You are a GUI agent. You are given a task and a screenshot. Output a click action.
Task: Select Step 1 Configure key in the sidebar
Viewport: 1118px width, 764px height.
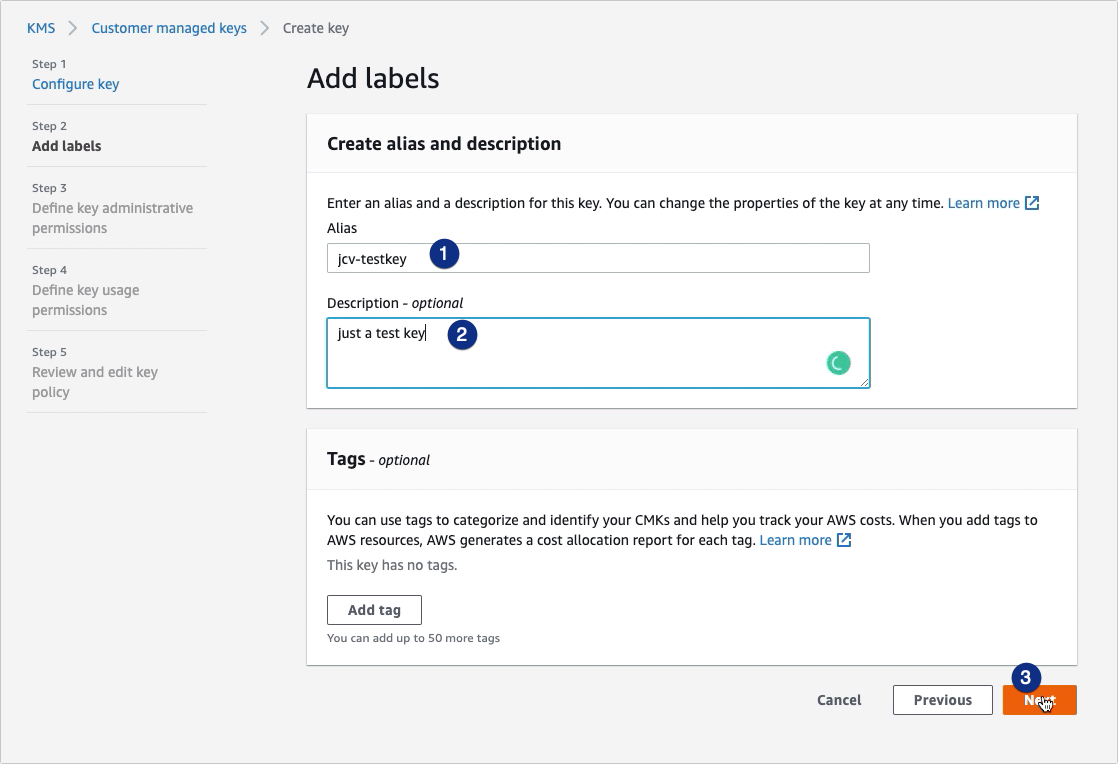coord(75,84)
